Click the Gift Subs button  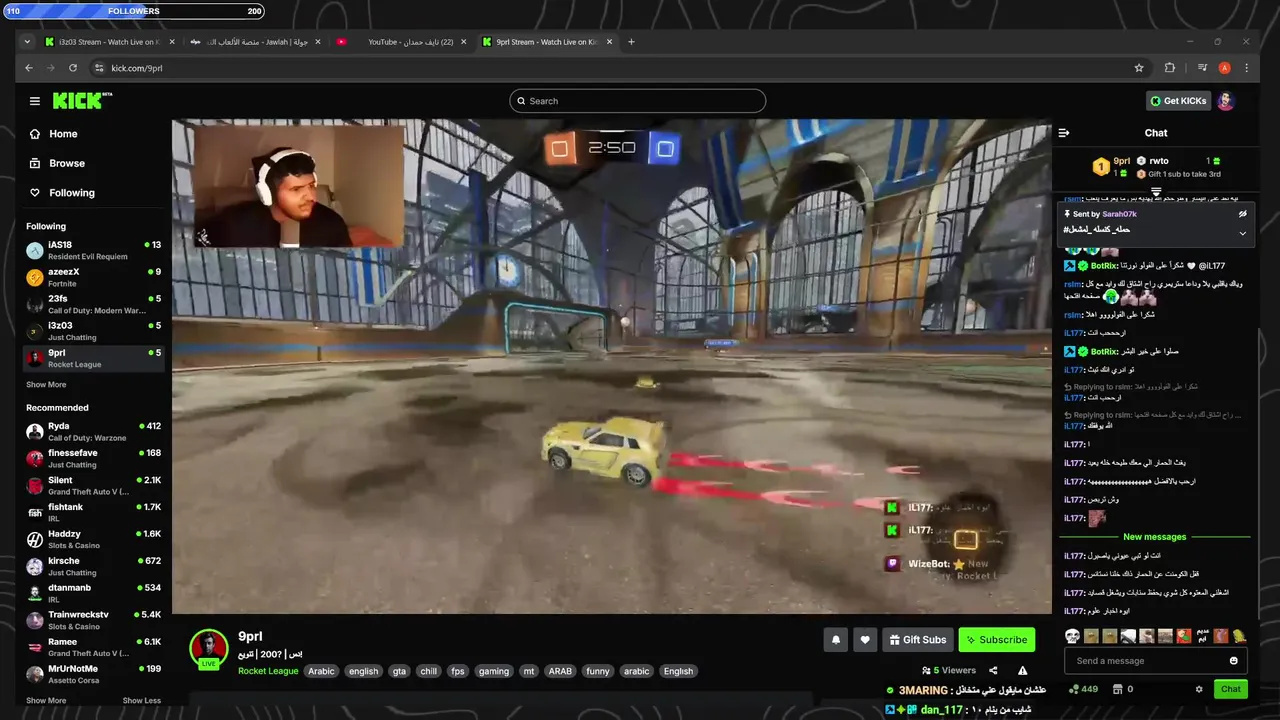(917, 640)
